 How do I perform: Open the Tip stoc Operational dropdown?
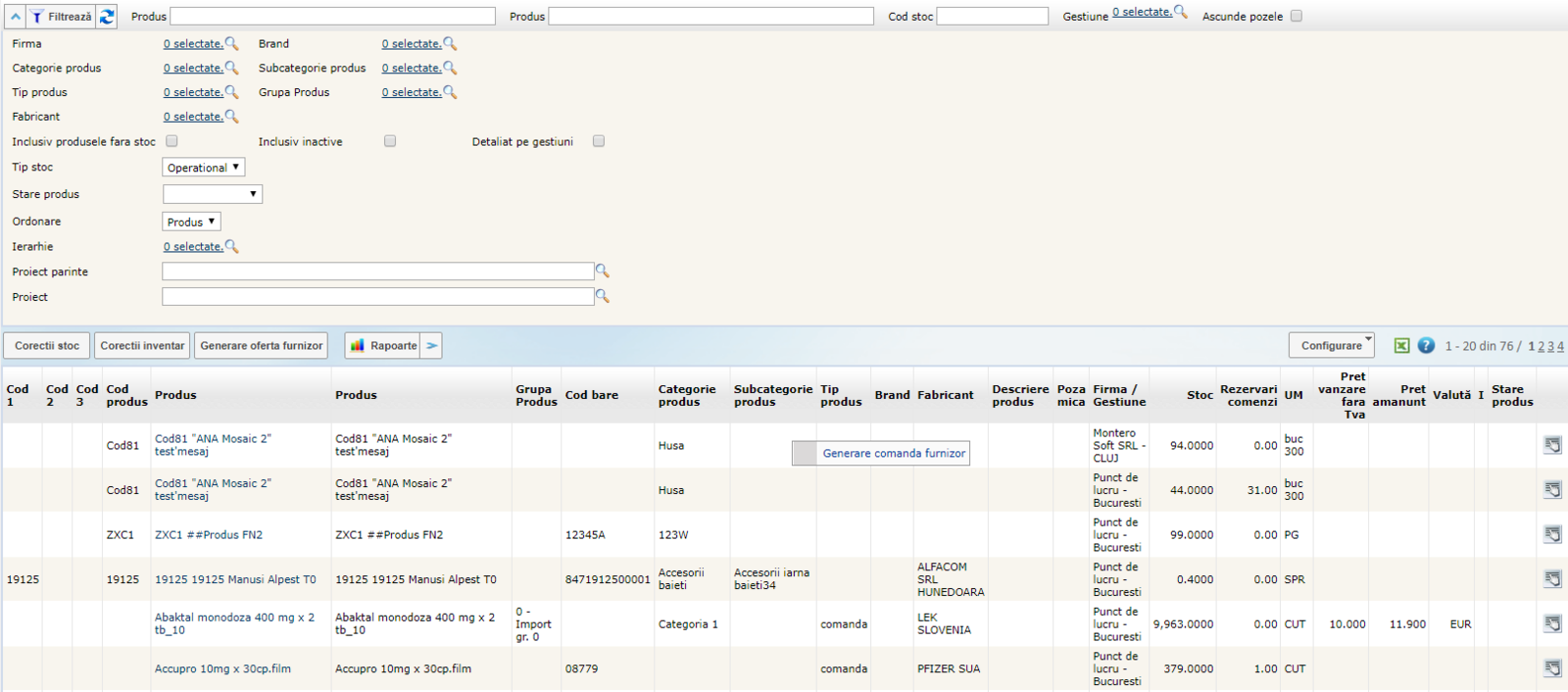203,168
